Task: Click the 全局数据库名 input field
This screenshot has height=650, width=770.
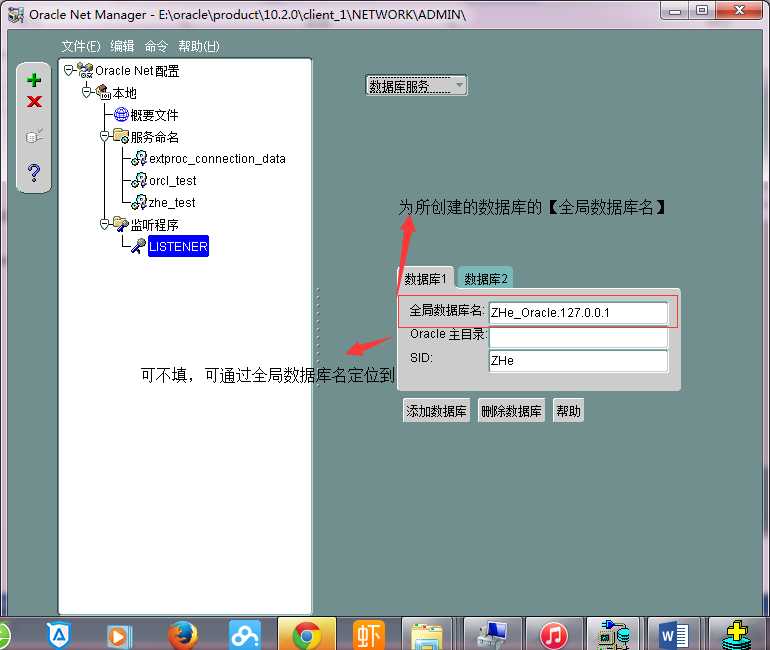Action: coord(578,313)
